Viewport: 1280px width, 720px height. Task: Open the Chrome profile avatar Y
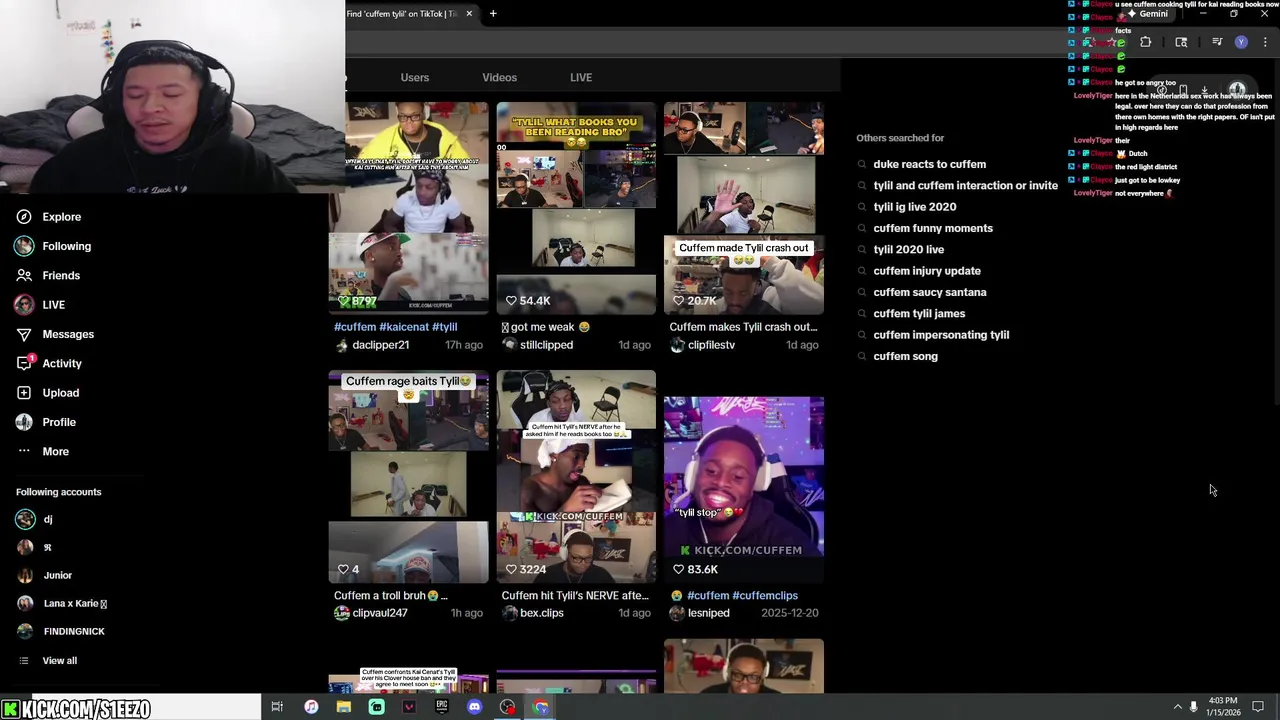pyautogui.click(x=1241, y=42)
